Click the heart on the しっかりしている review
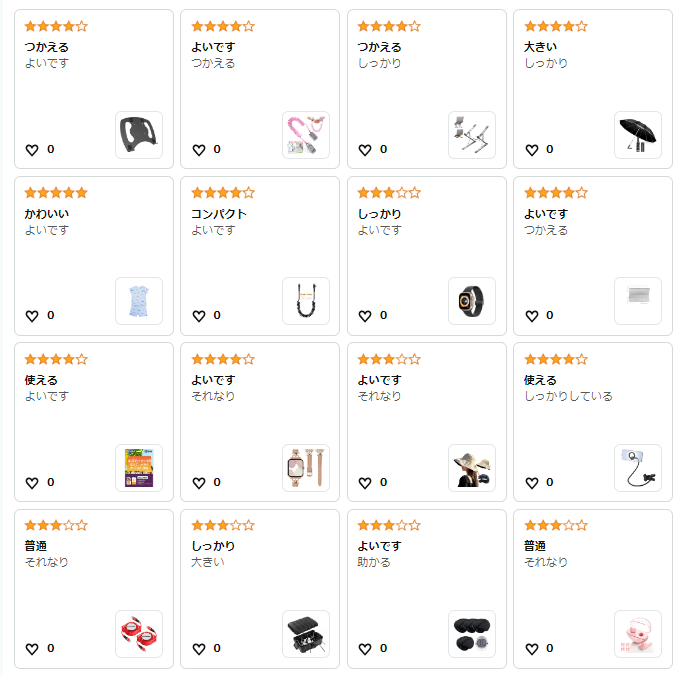Image resolution: width=678 pixels, height=675 pixels. 531,483
